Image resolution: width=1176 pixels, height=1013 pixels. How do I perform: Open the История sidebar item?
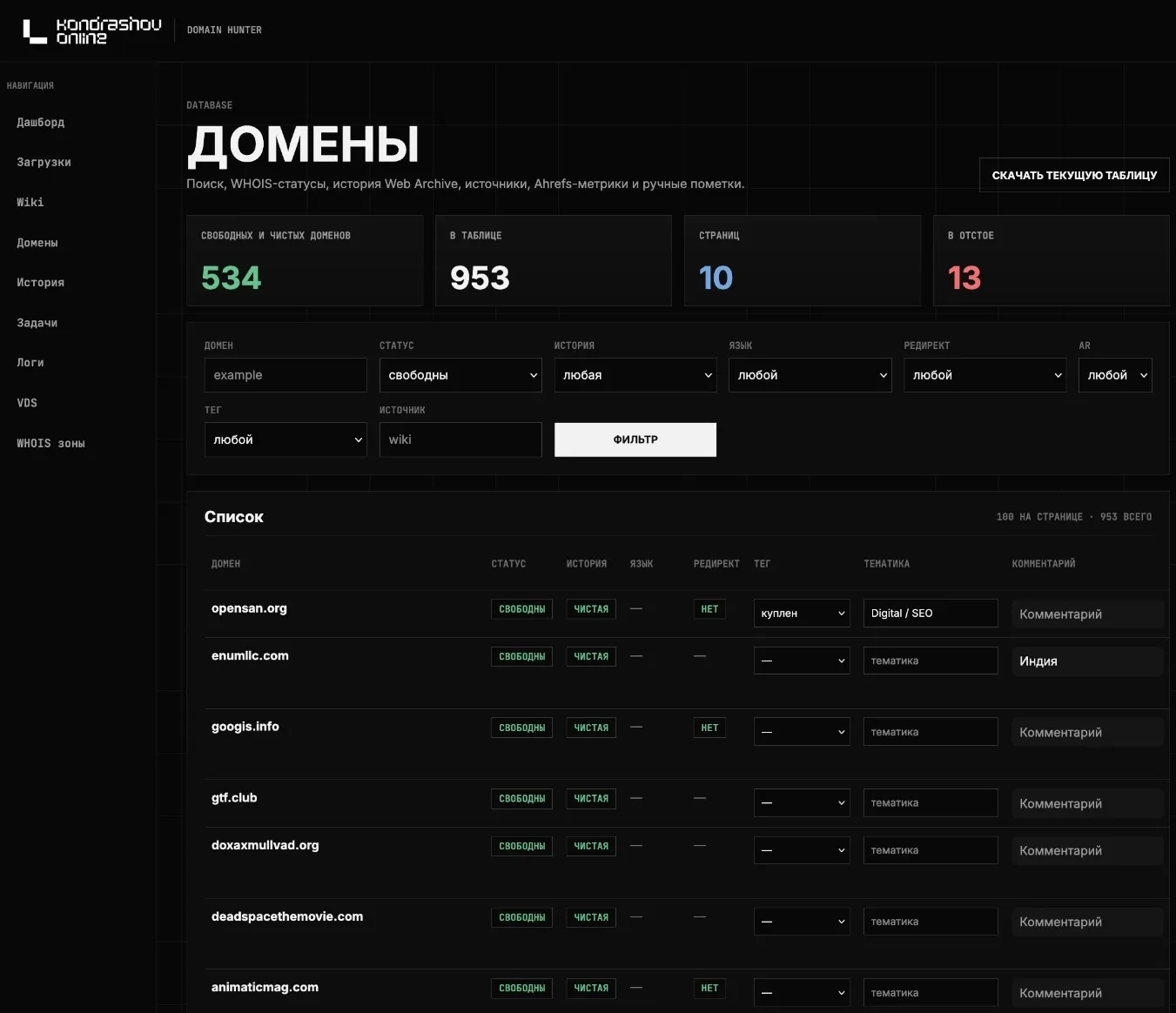40,283
